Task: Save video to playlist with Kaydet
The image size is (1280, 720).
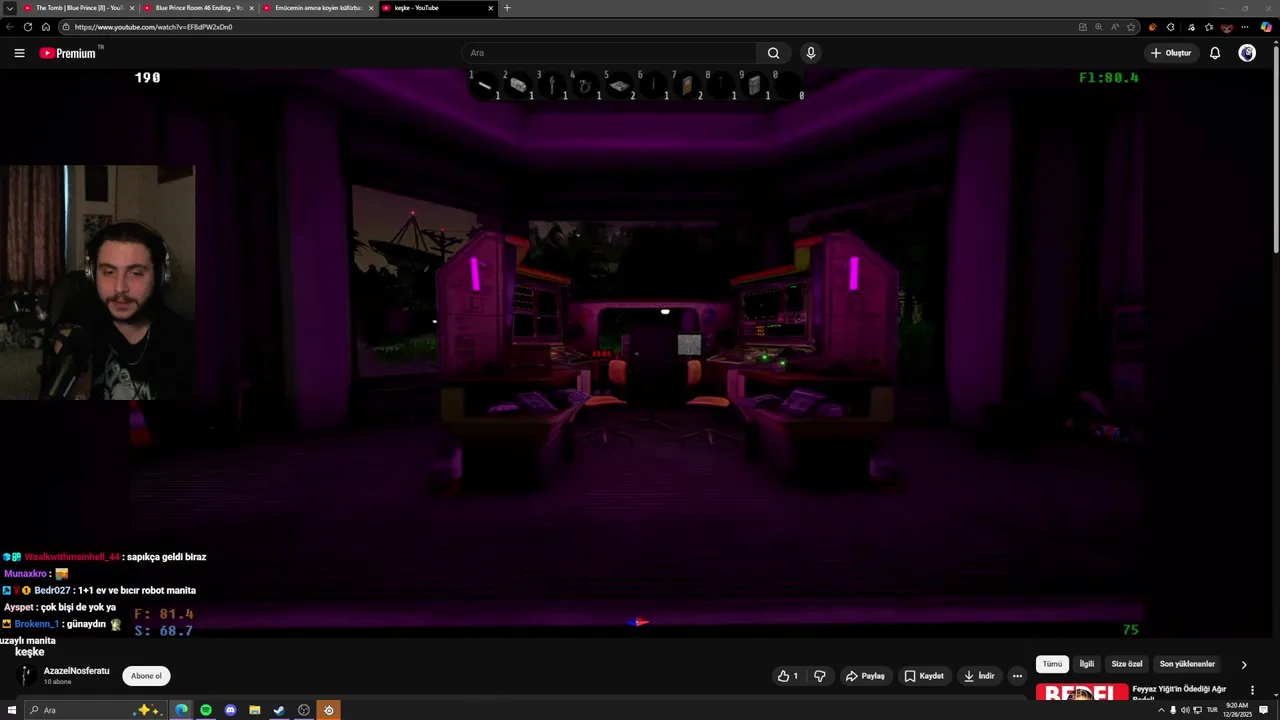Action: click(924, 676)
